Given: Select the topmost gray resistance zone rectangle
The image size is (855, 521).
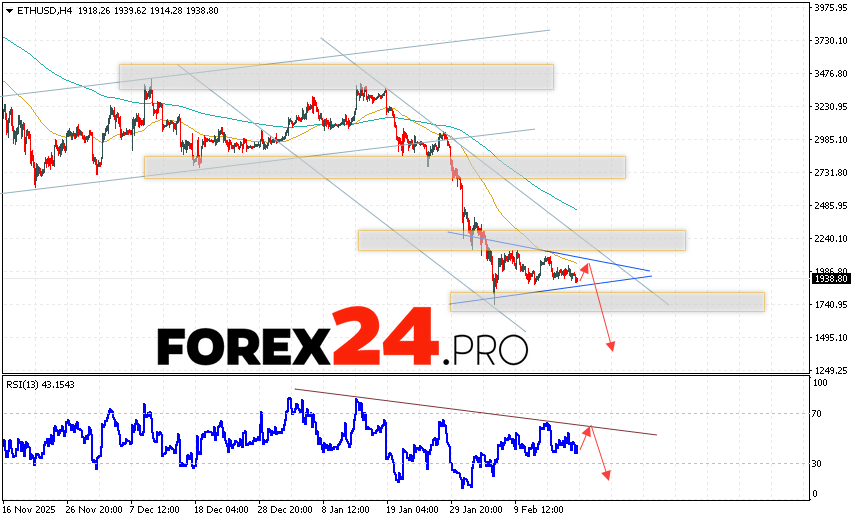Looking at the screenshot, I should click(x=336, y=77).
